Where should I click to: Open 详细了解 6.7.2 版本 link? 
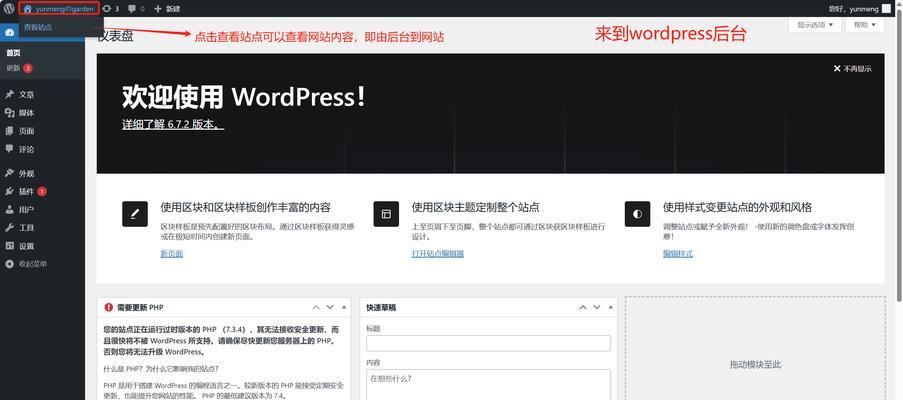pos(173,125)
